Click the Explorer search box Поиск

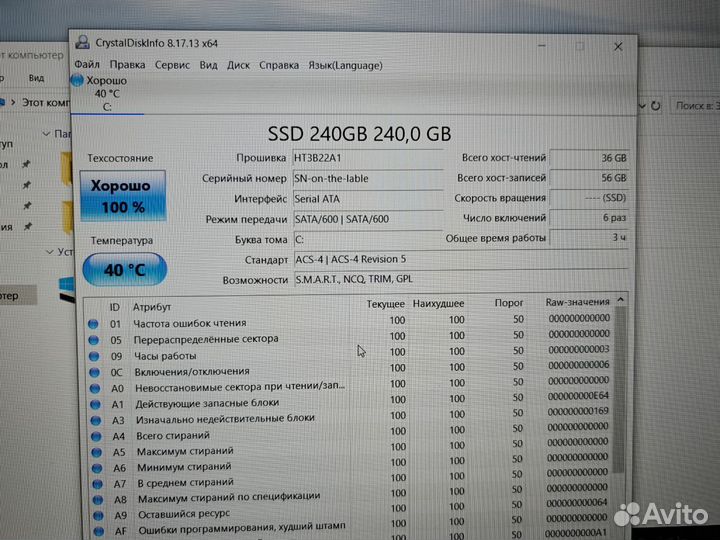[x=695, y=106]
